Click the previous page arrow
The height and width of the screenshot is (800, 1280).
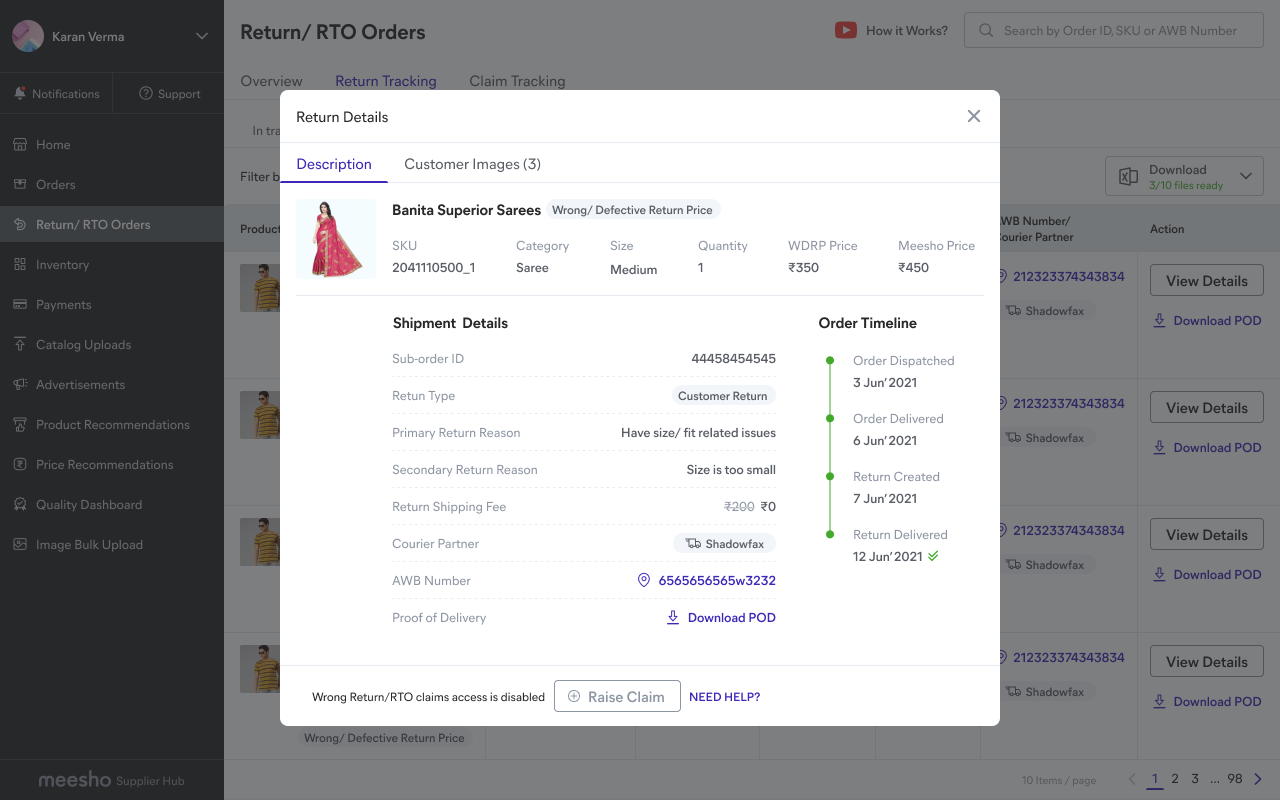(x=1132, y=779)
